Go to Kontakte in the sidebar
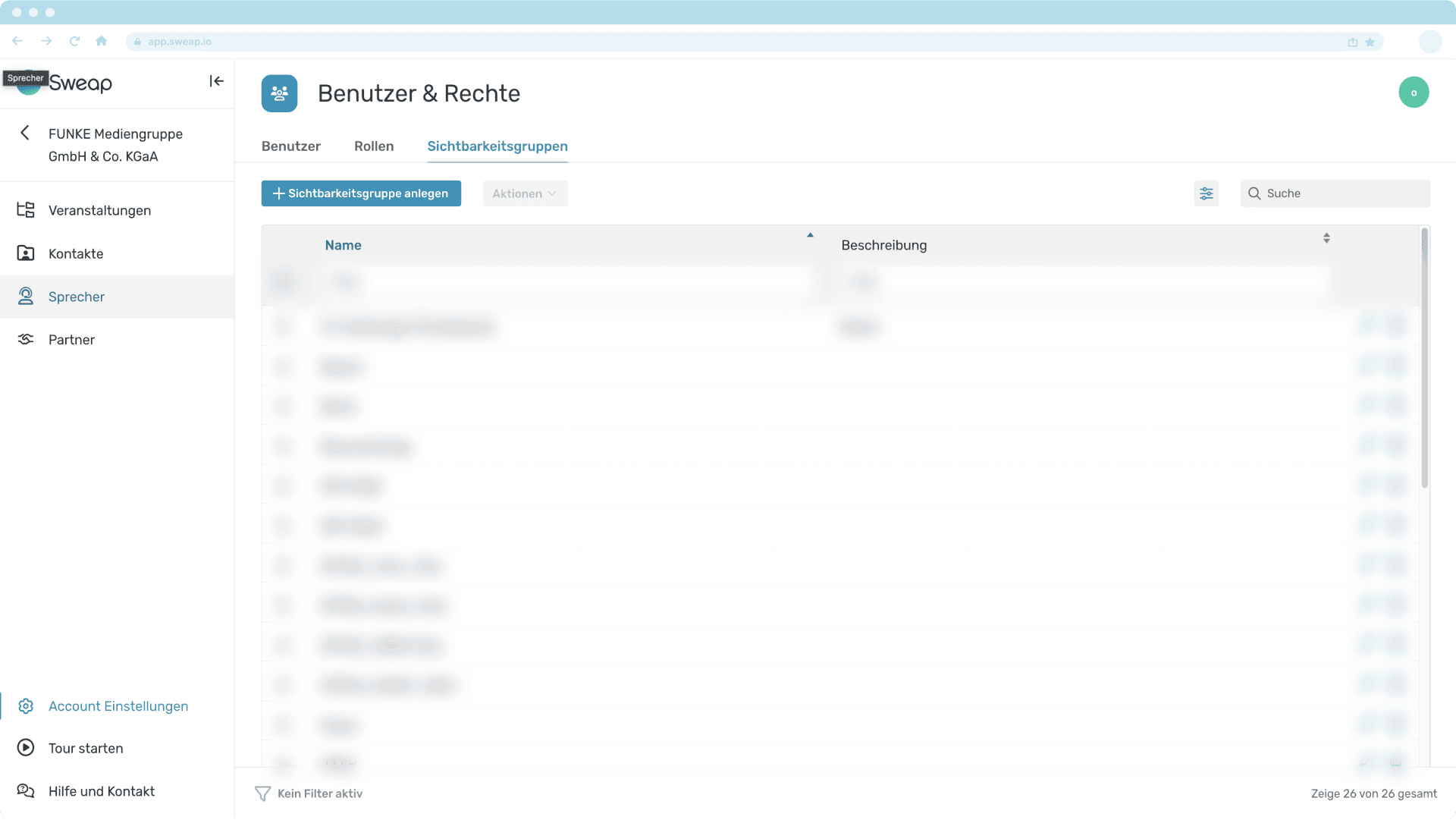 click(x=75, y=253)
